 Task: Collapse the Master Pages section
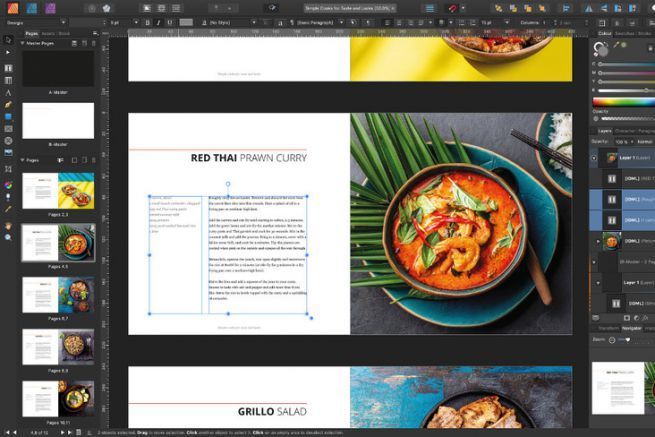pyautogui.click(x=22, y=43)
